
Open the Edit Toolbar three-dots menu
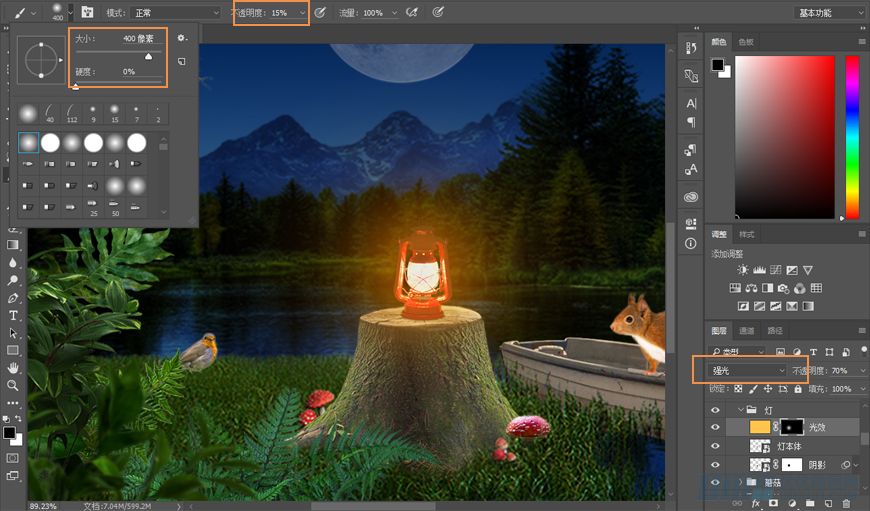click(x=13, y=403)
